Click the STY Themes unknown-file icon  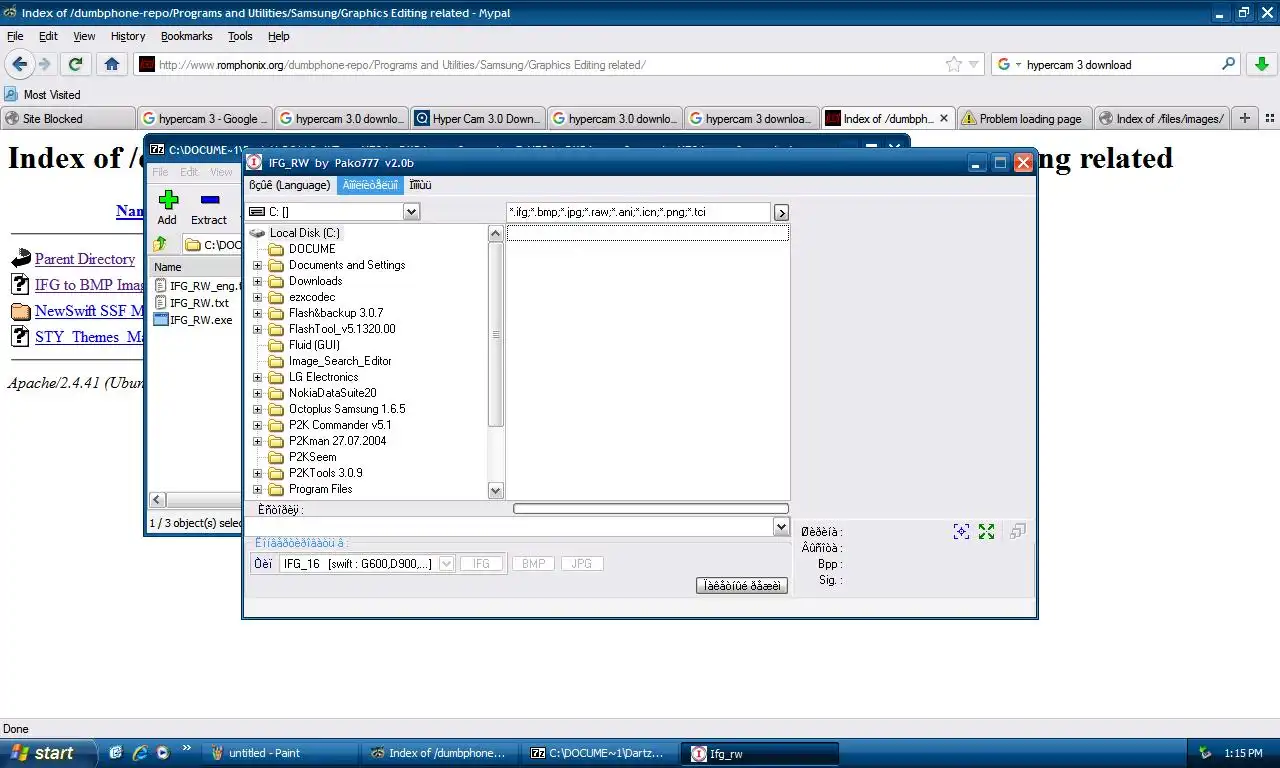coord(21,337)
